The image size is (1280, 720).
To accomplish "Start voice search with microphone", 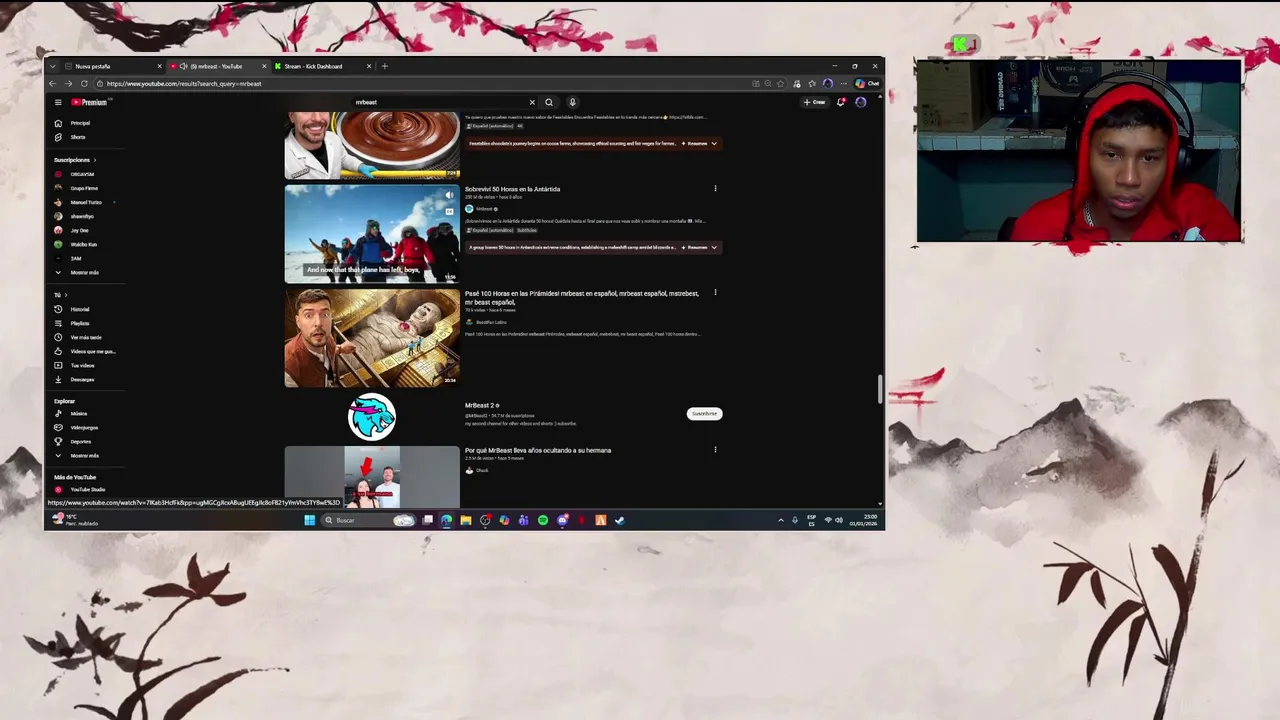I will click(572, 102).
